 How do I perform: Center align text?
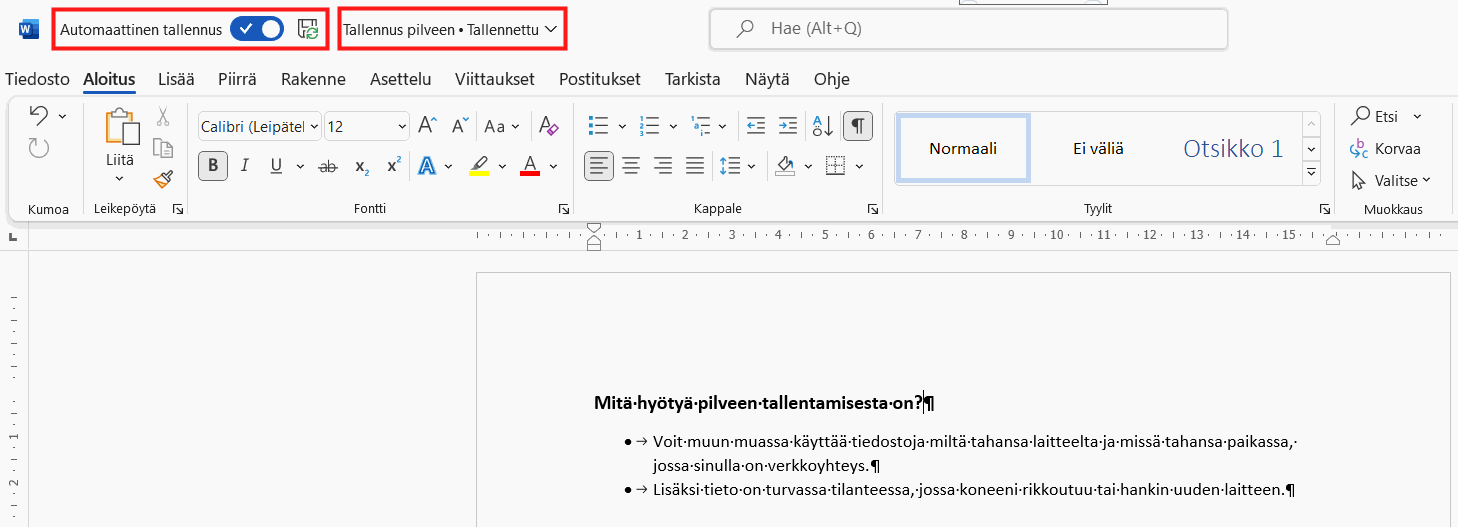[x=630, y=165]
